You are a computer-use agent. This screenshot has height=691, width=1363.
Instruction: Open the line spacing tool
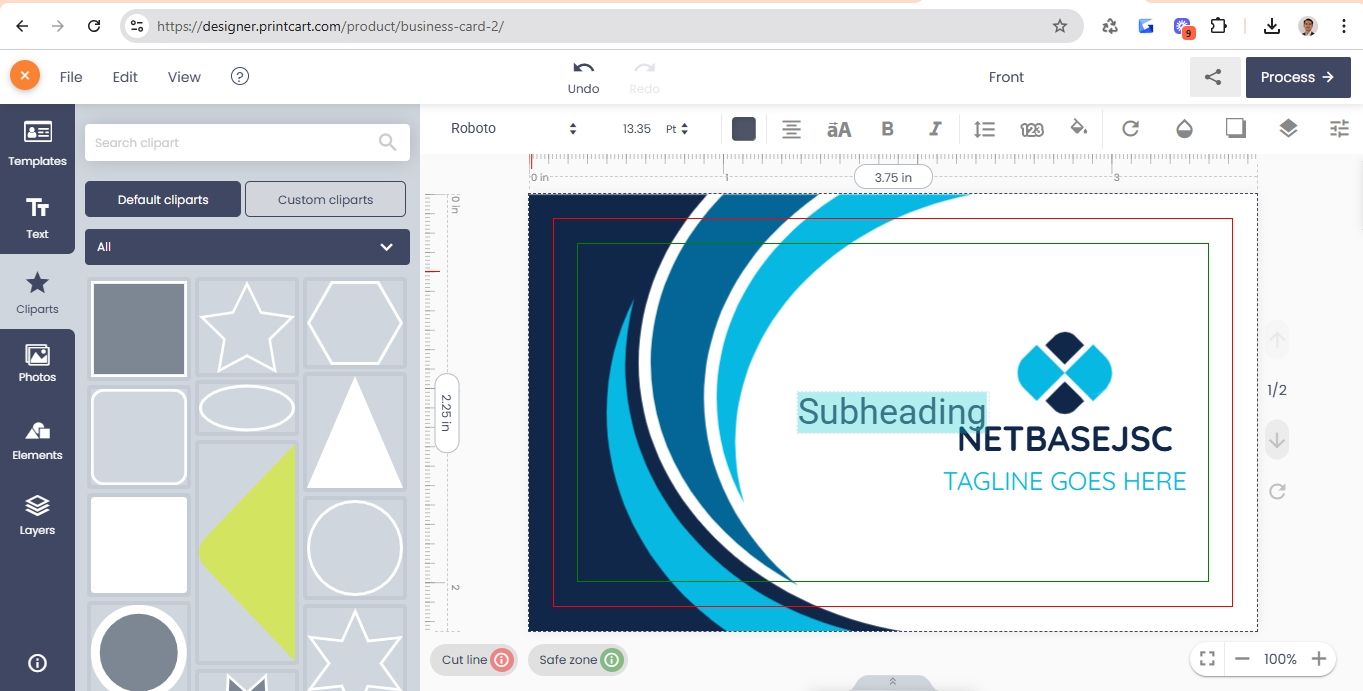point(984,129)
